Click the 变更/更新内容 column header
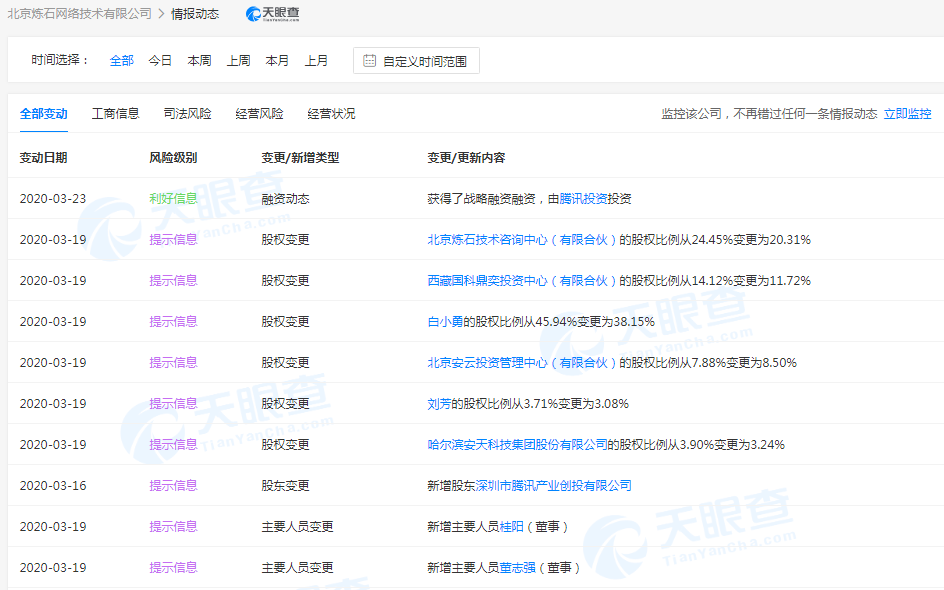Viewport: 944px width, 590px height. point(466,158)
